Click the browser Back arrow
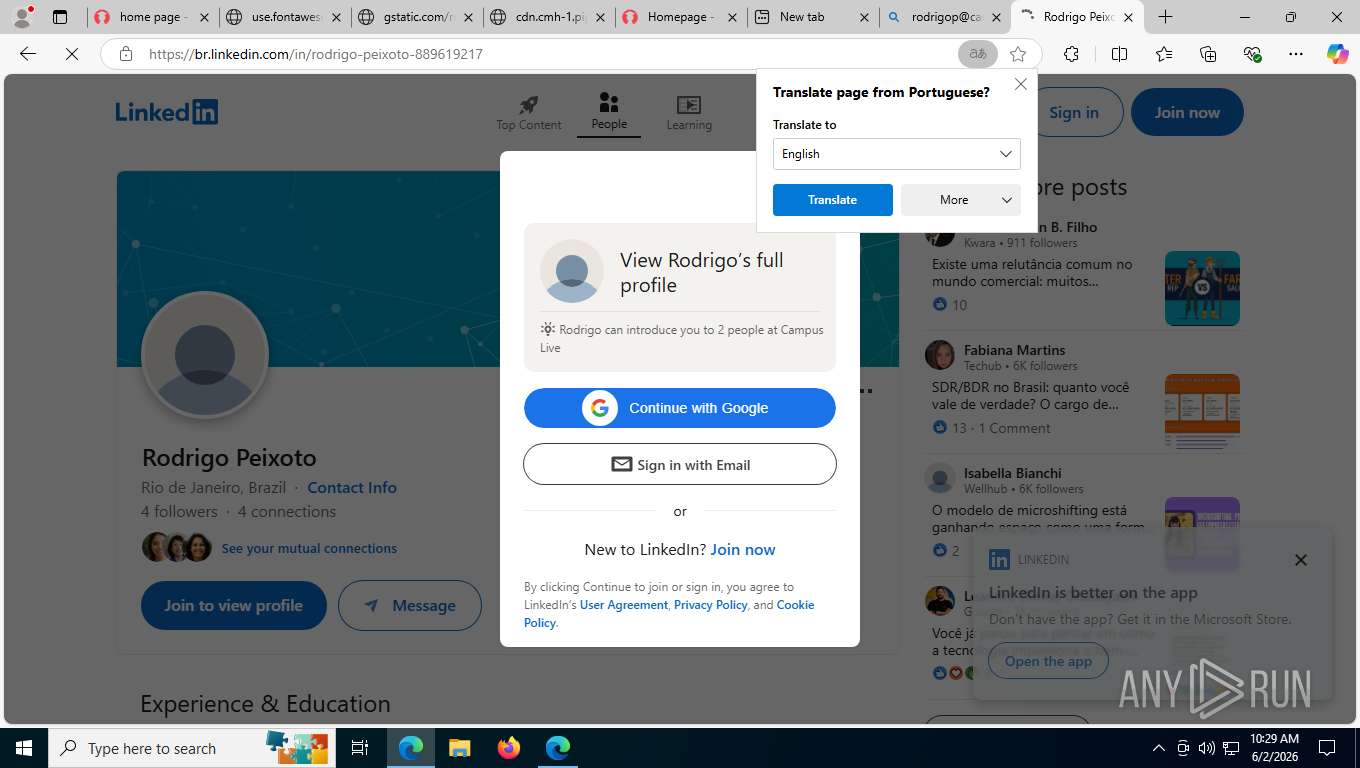Image resolution: width=1360 pixels, height=768 pixels. pyautogui.click(x=28, y=54)
